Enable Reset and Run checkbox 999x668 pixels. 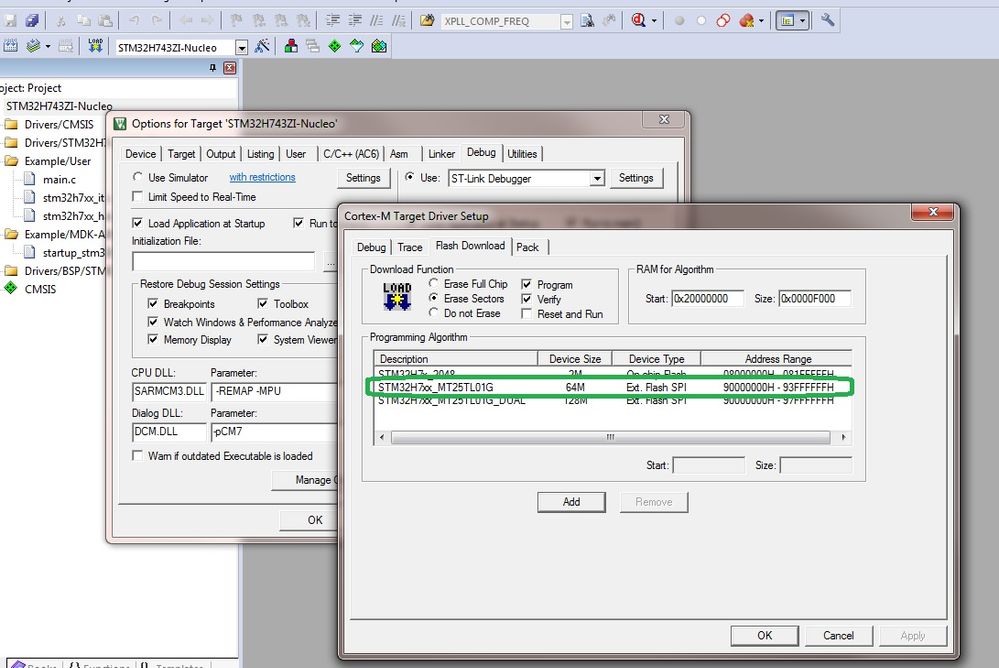click(526, 314)
